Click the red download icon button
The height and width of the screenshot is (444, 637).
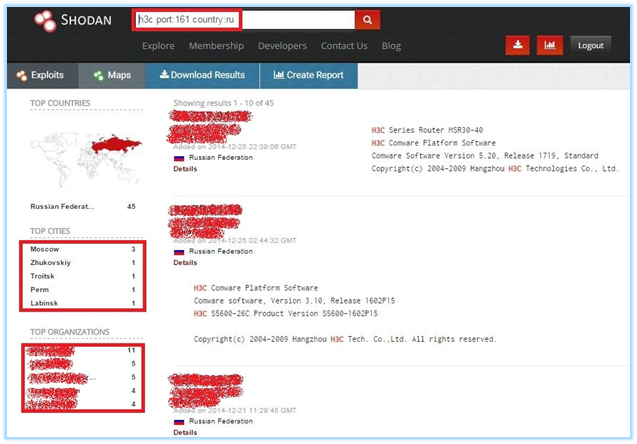coord(516,45)
